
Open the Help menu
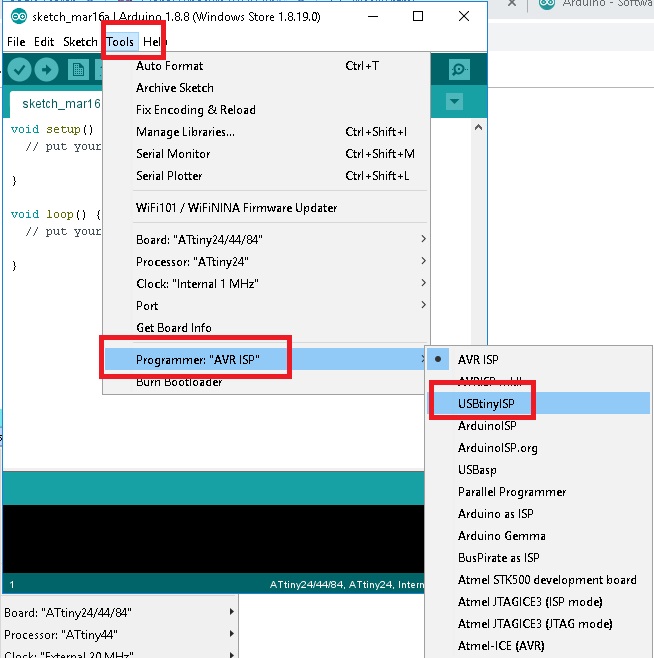[x=154, y=42]
